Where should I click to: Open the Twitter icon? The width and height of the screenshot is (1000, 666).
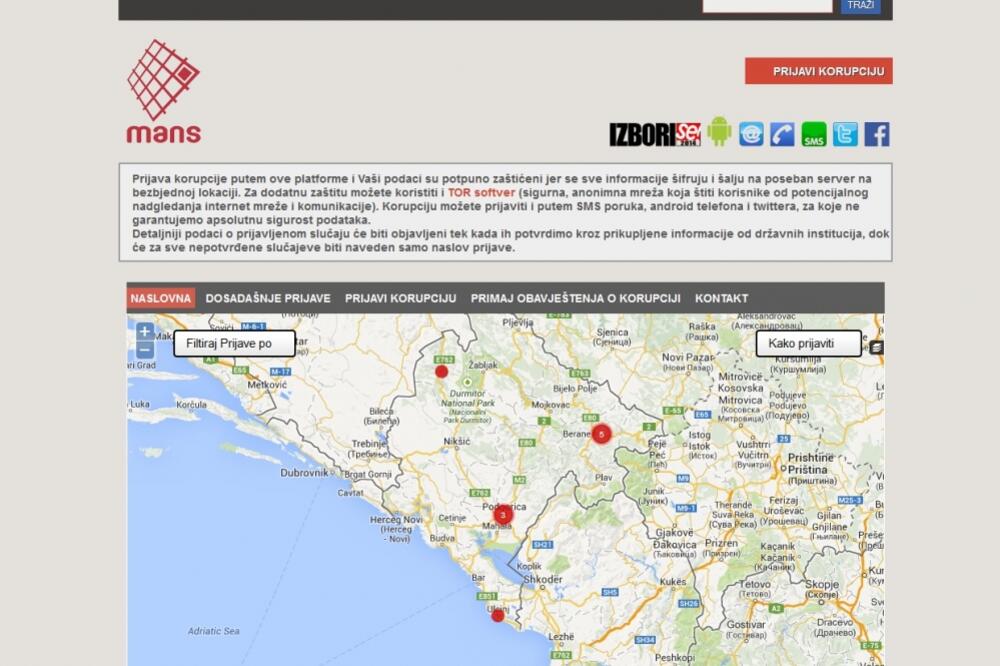[x=845, y=131]
